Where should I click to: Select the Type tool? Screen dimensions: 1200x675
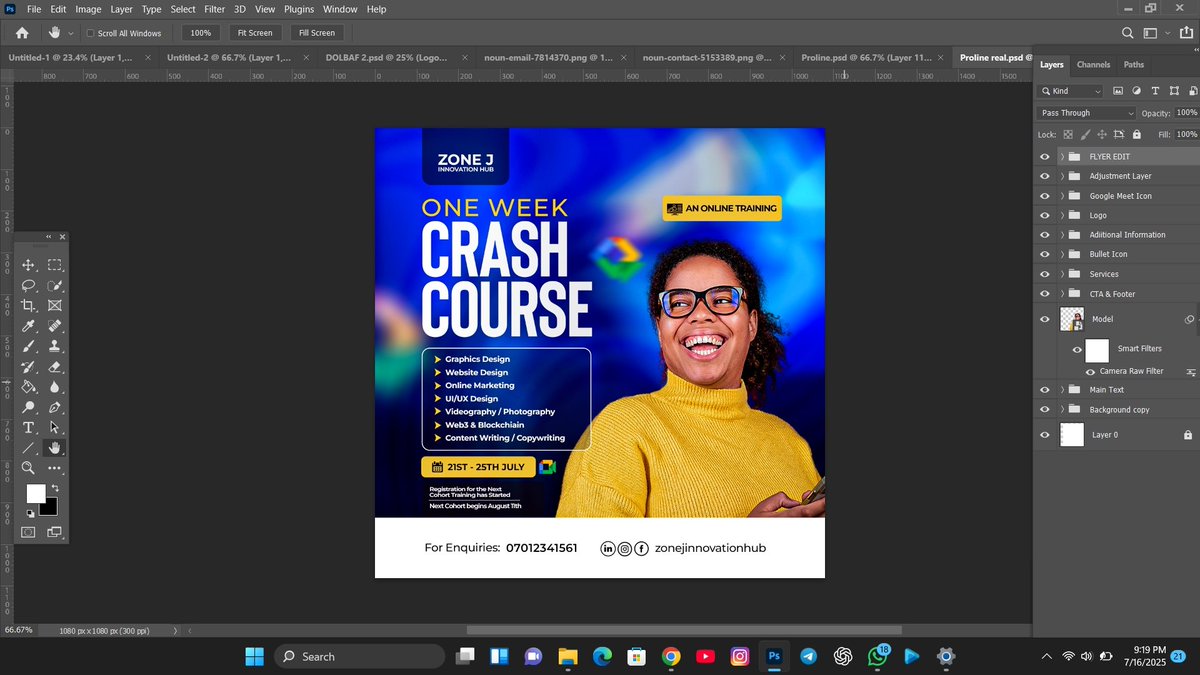click(29, 428)
